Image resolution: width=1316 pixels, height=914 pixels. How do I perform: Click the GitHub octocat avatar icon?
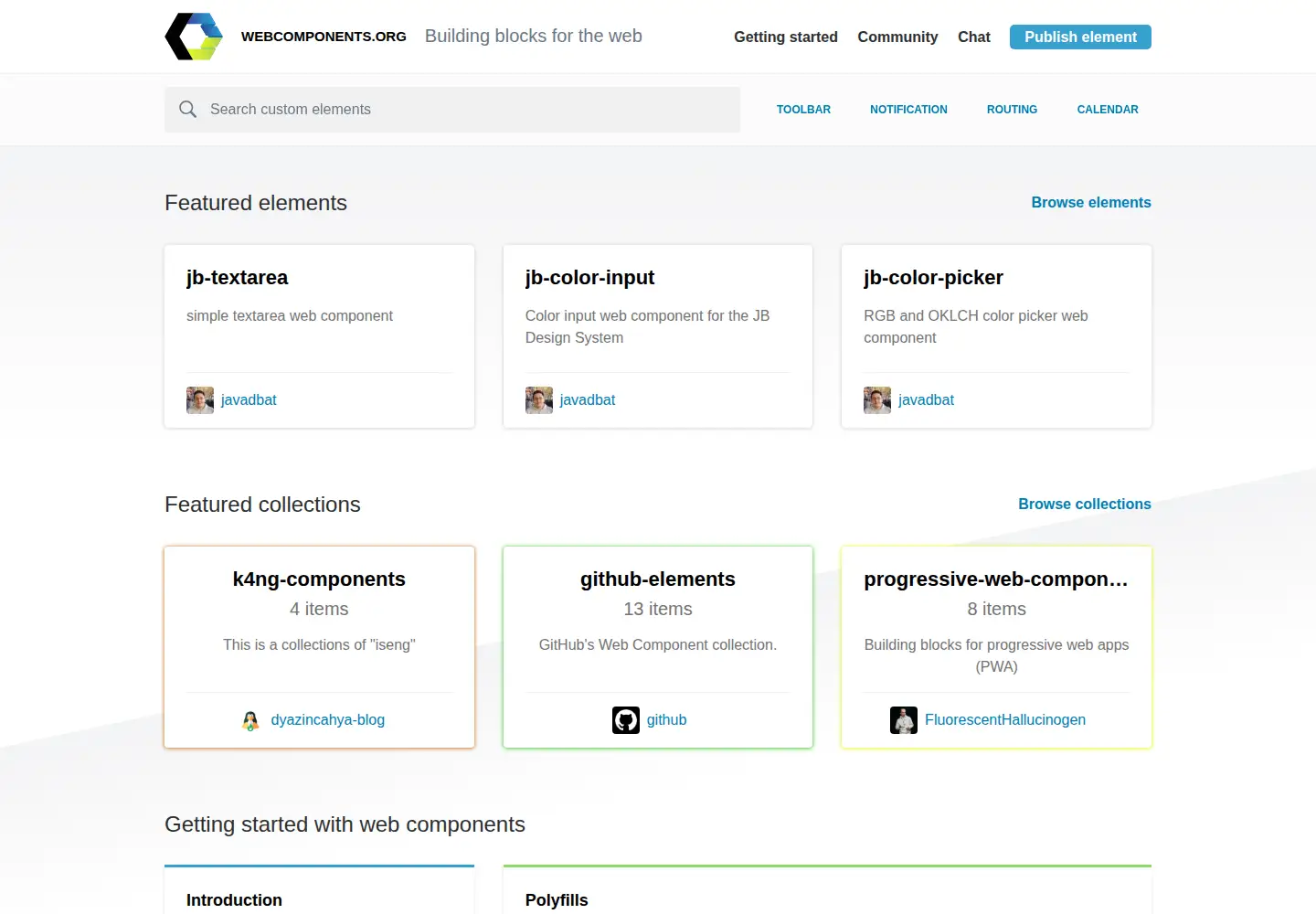626,720
